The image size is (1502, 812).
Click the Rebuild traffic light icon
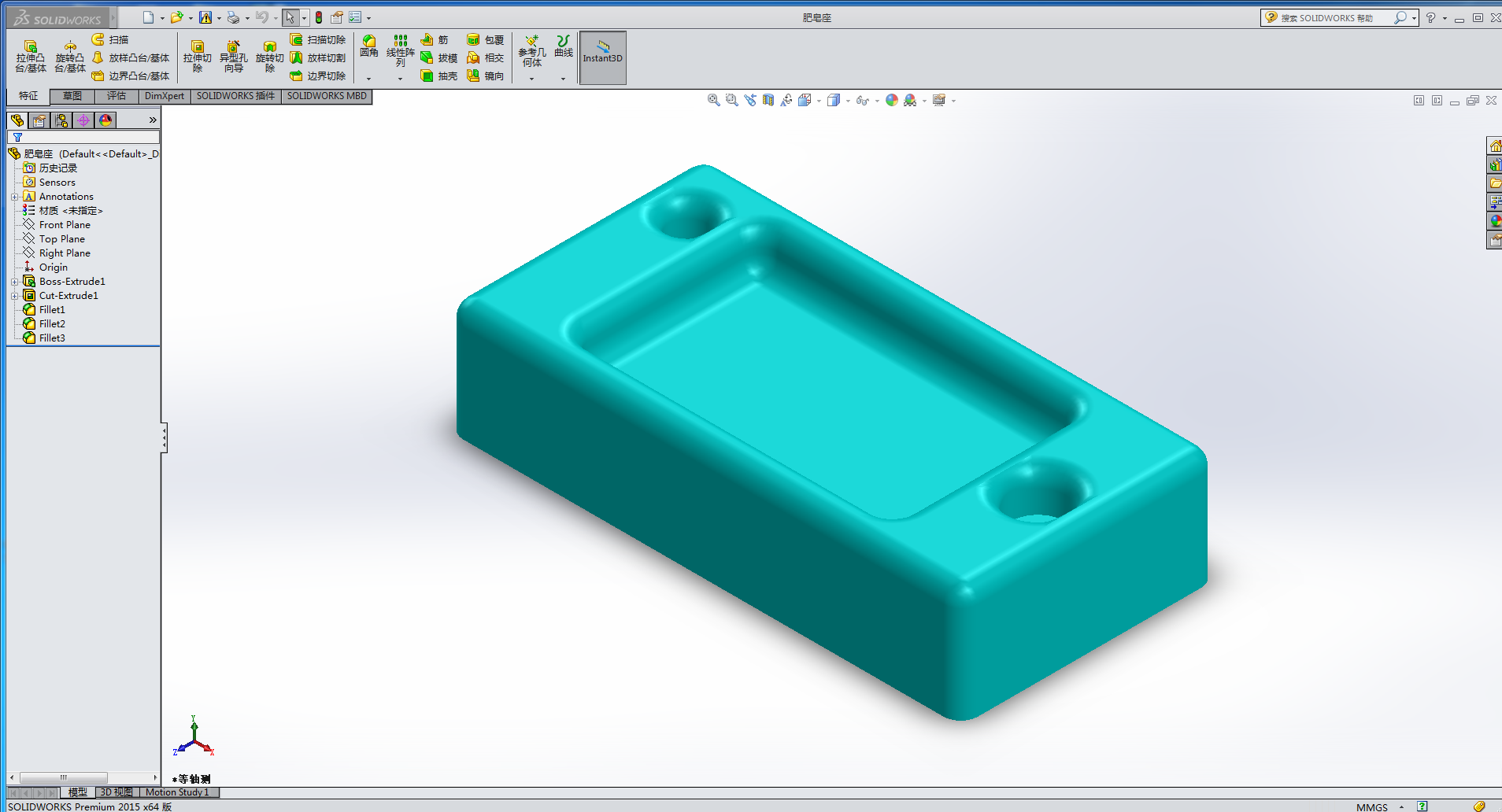[319, 17]
